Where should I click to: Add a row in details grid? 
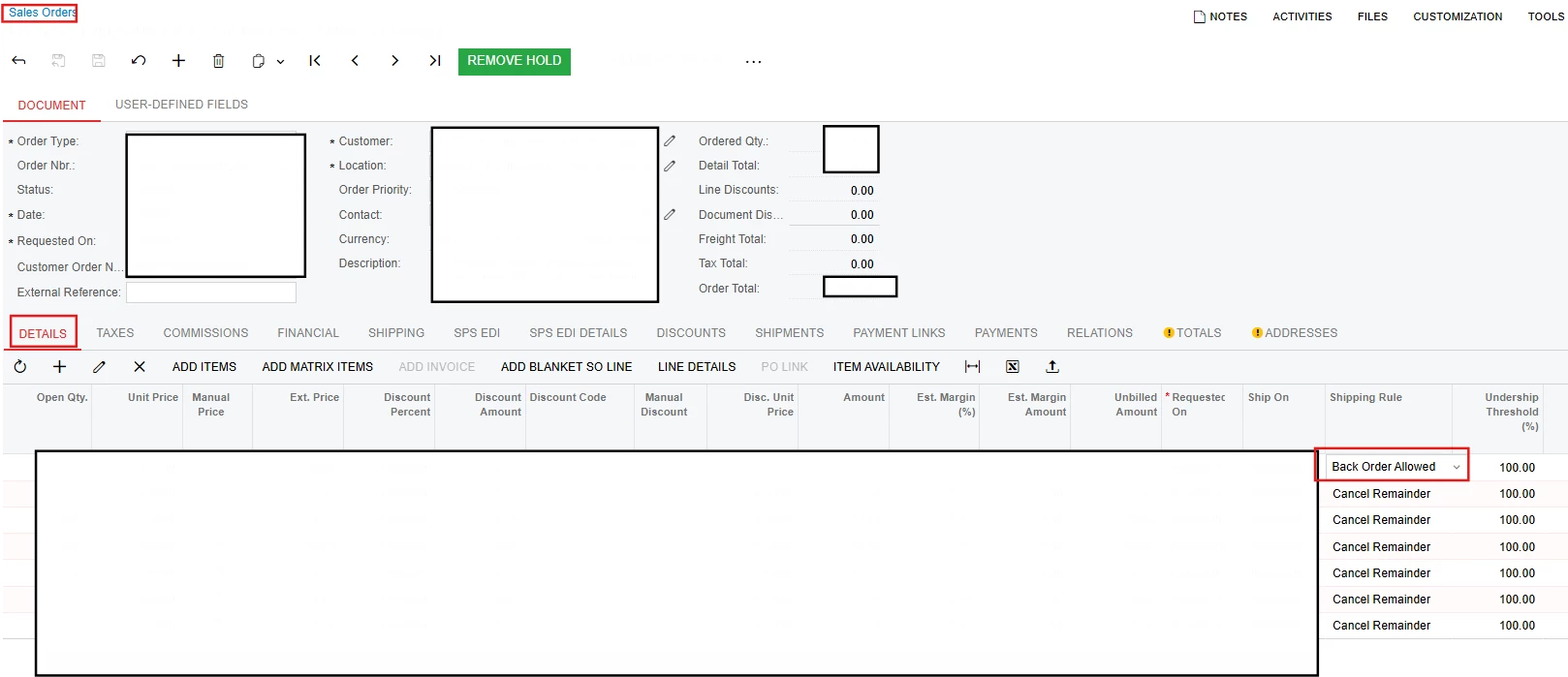point(59,367)
